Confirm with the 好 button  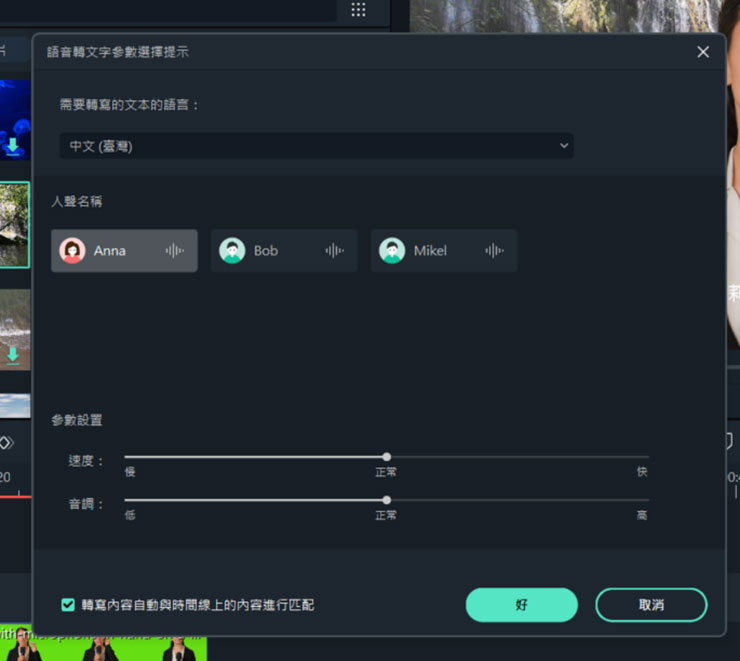tap(521, 605)
